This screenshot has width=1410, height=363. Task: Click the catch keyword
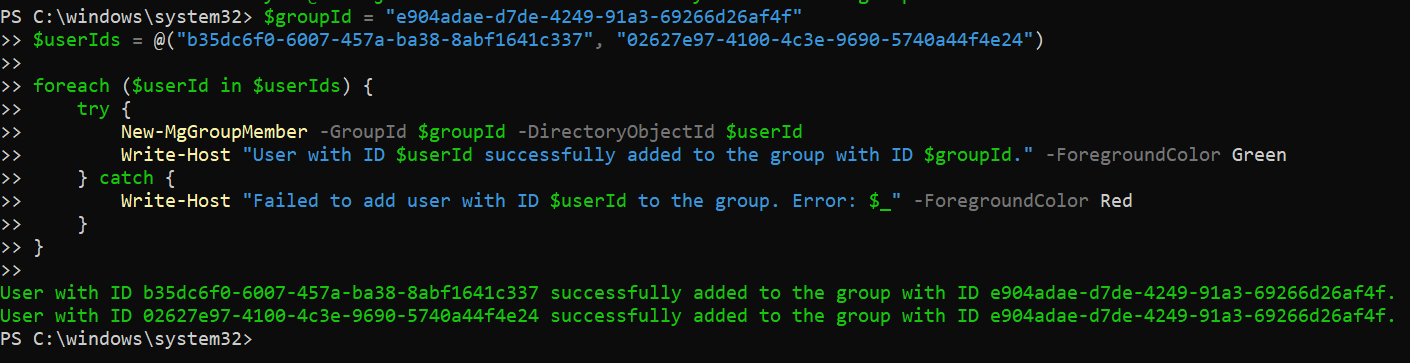click(126, 178)
